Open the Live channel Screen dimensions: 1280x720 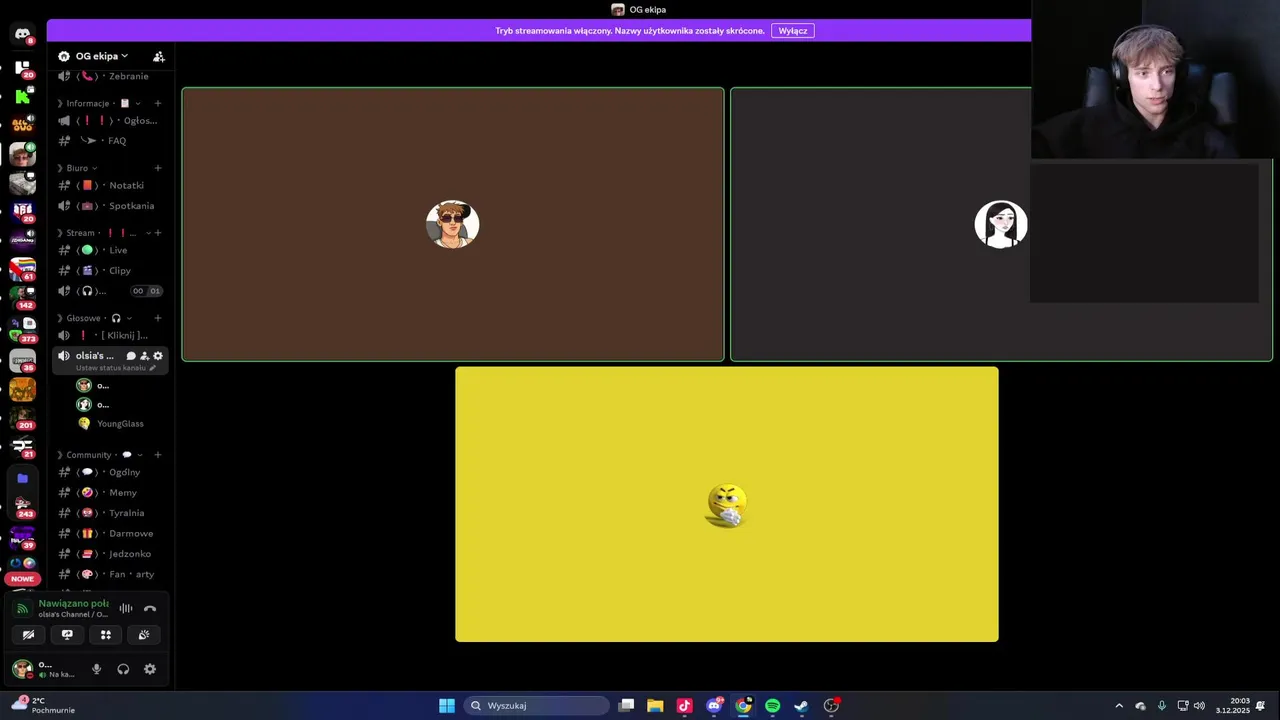pyautogui.click(x=110, y=250)
